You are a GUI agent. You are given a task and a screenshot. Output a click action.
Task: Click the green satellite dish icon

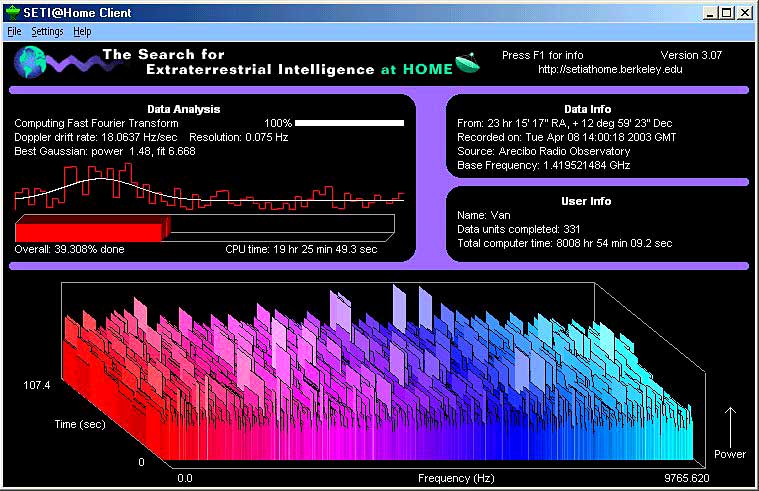467,63
